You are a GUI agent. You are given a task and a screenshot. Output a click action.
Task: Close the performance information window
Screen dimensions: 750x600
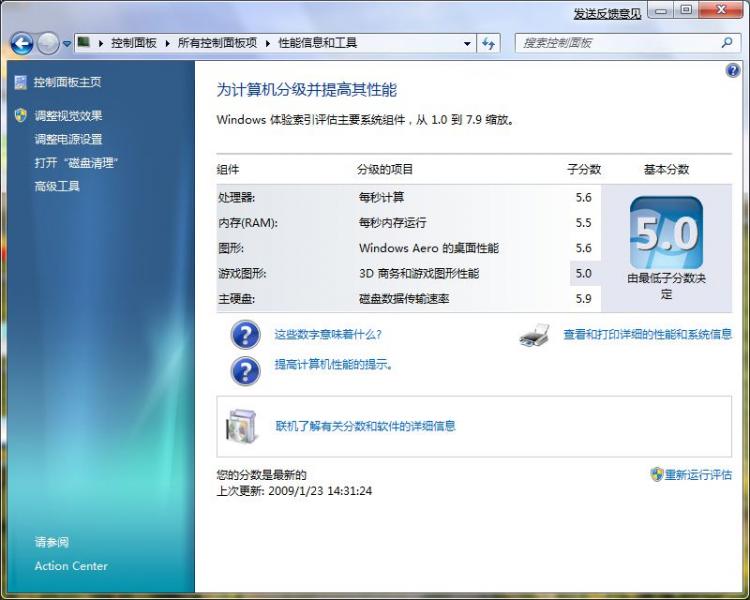click(721, 10)
